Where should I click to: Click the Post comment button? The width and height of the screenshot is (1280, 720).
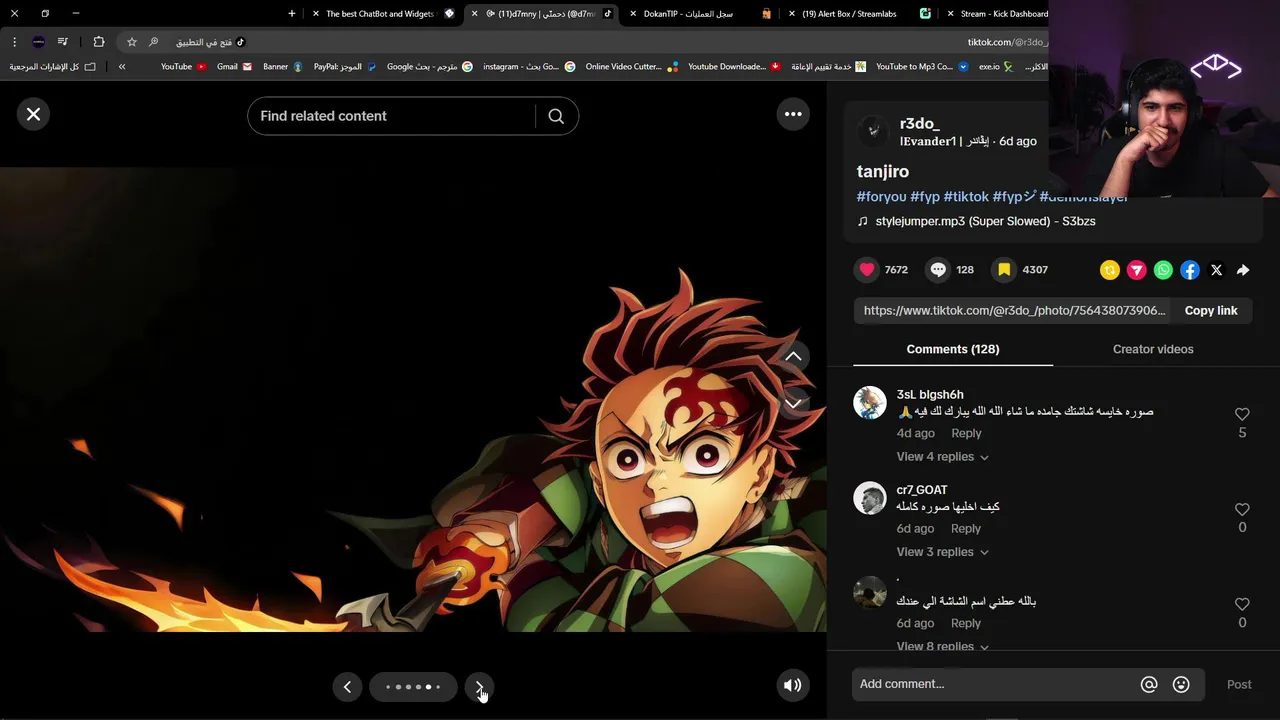point(1239,684)
